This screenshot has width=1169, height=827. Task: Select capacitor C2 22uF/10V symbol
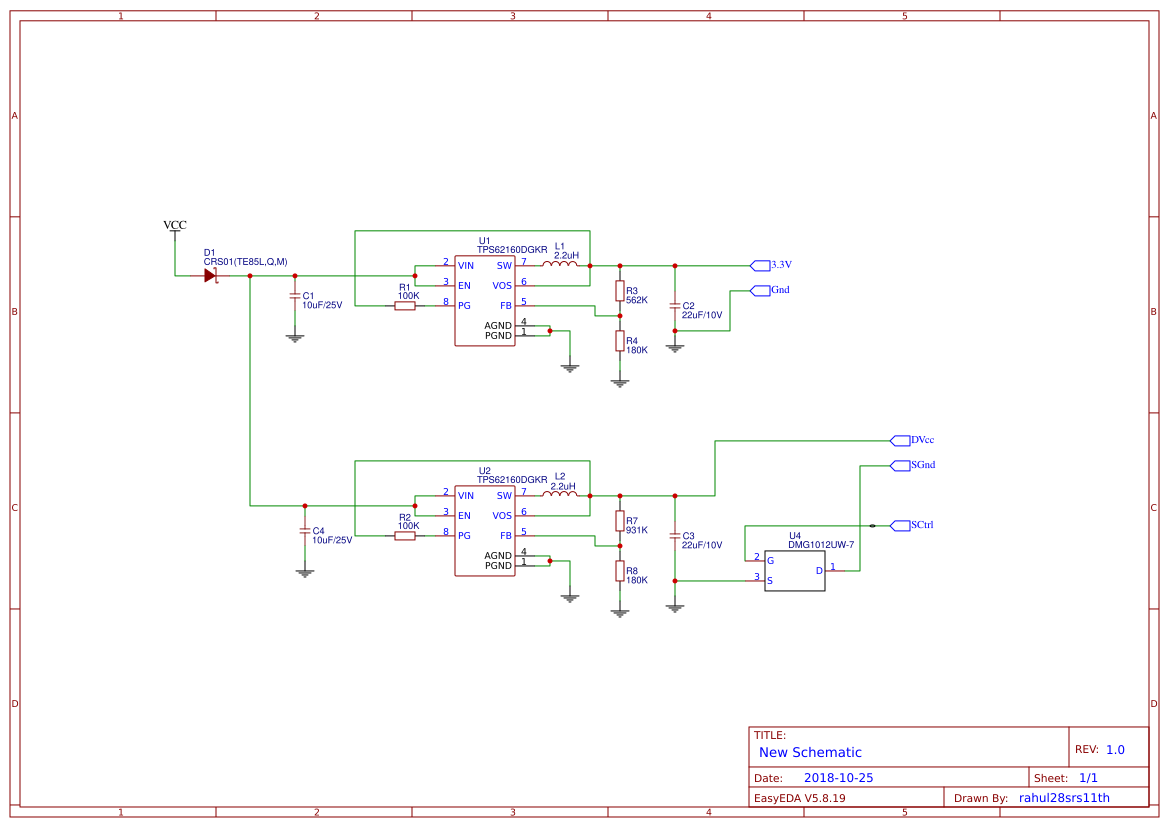point(675,306)
